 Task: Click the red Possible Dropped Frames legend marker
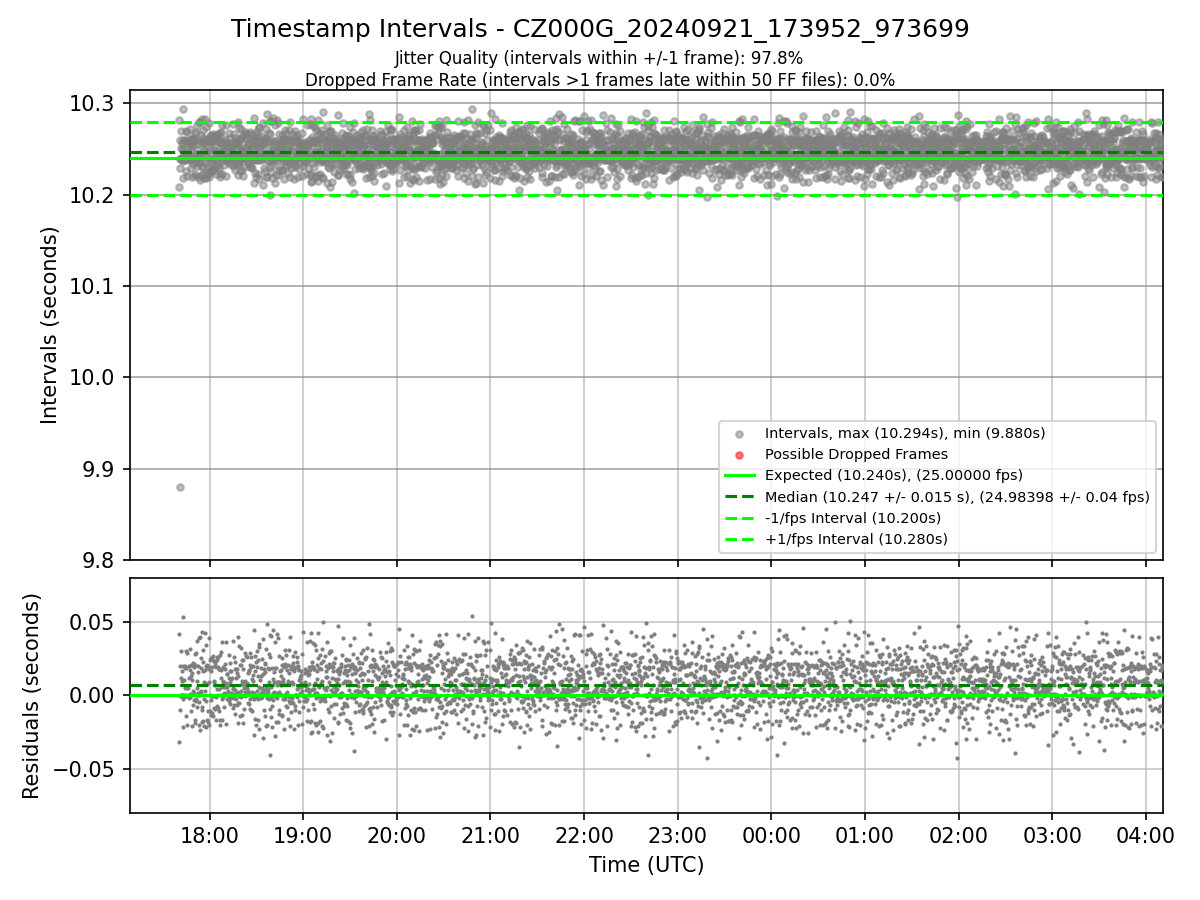pos(739,454)
